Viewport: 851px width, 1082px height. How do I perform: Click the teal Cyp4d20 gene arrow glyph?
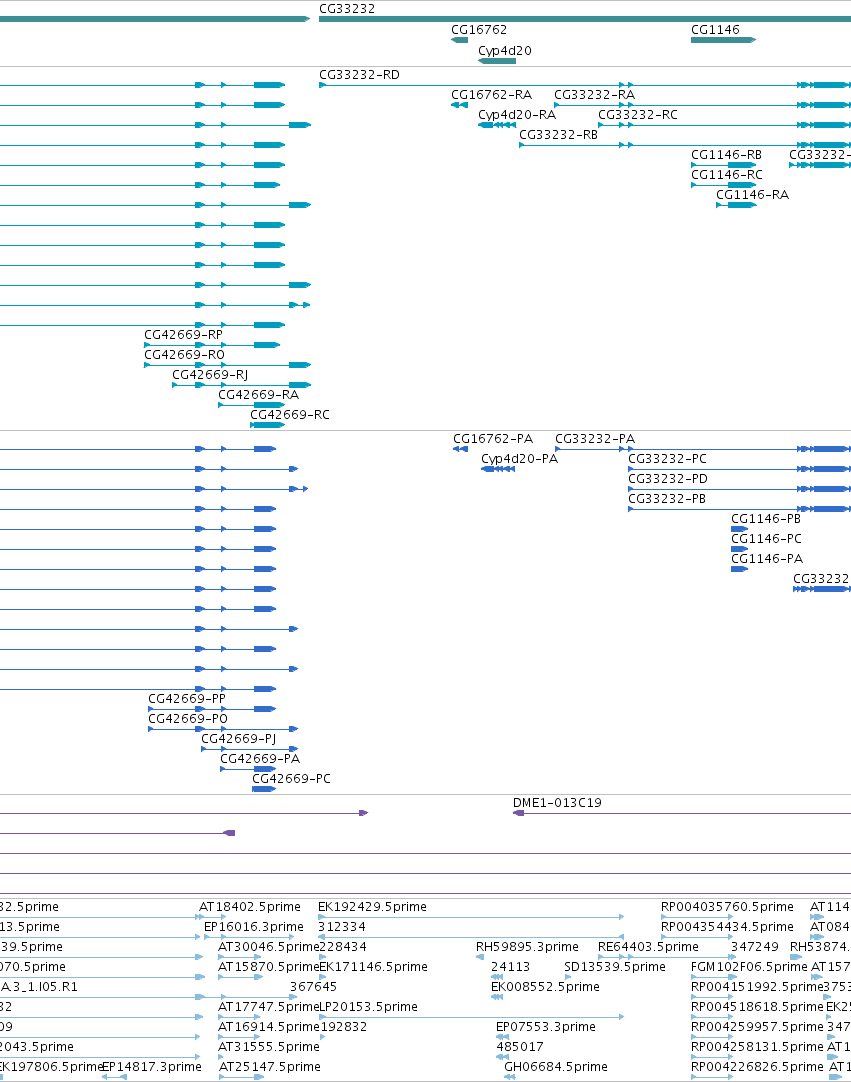[496, 61]
